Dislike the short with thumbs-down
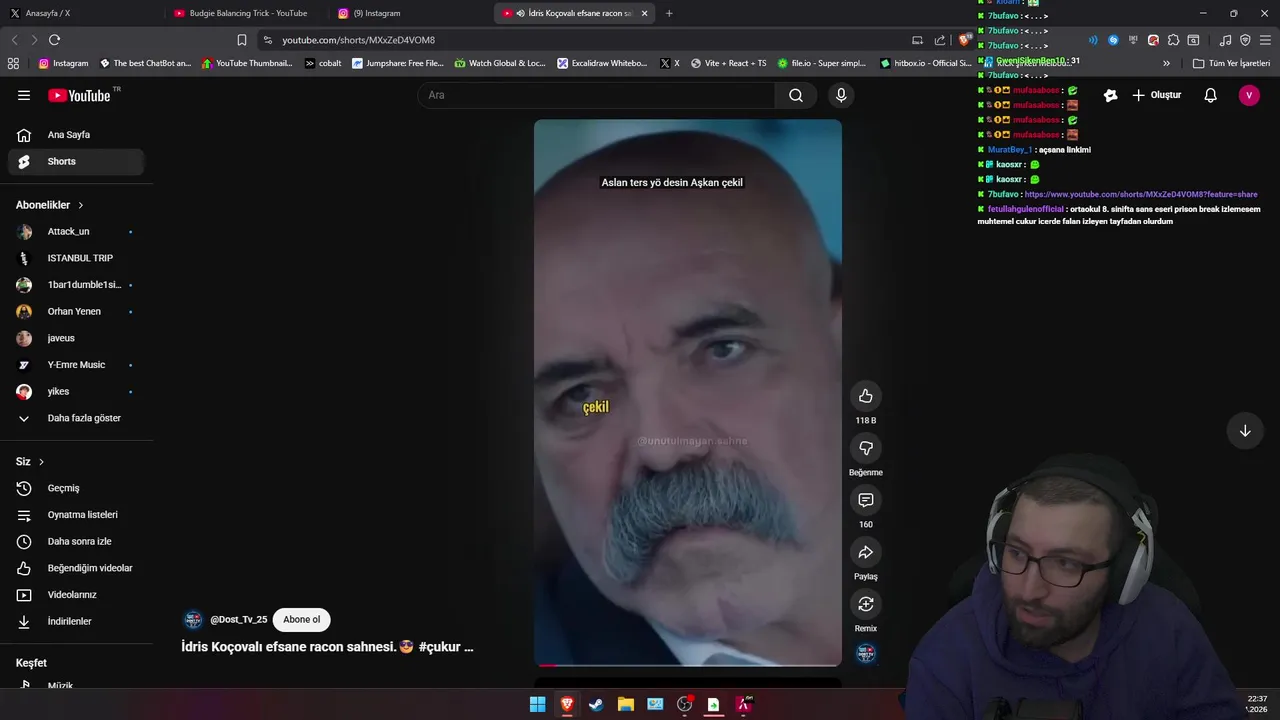The image size is (1280, 720). tap(866, 448)
